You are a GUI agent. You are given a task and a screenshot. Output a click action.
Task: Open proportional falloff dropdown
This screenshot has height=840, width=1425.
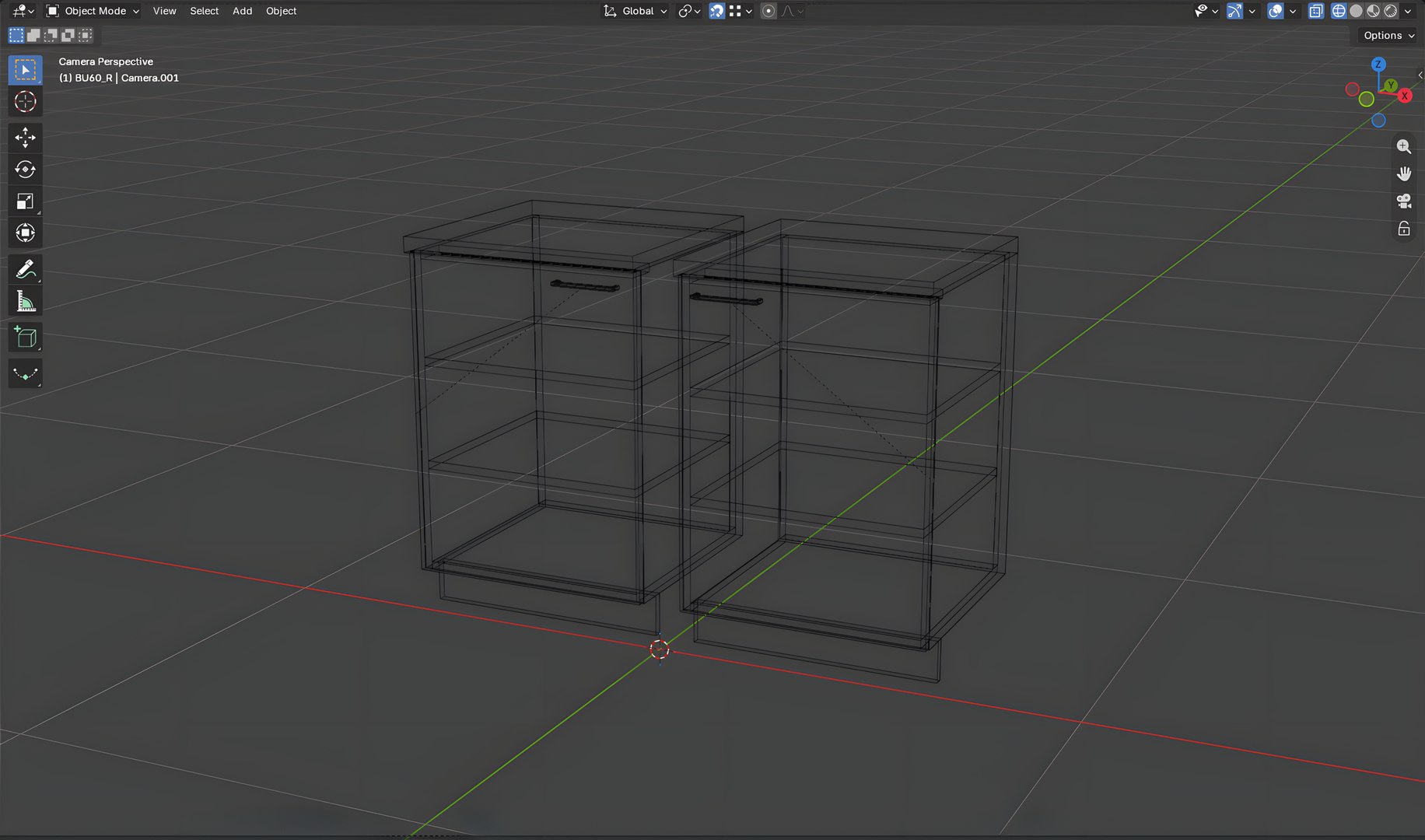(x=792, y=11)
